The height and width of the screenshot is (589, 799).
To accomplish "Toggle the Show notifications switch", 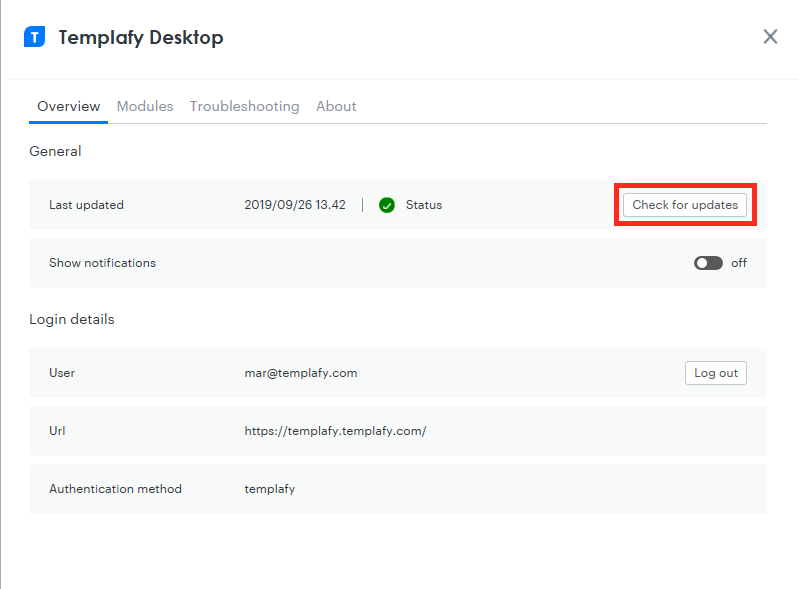I will pyautogui.click(x=708, y=263).
